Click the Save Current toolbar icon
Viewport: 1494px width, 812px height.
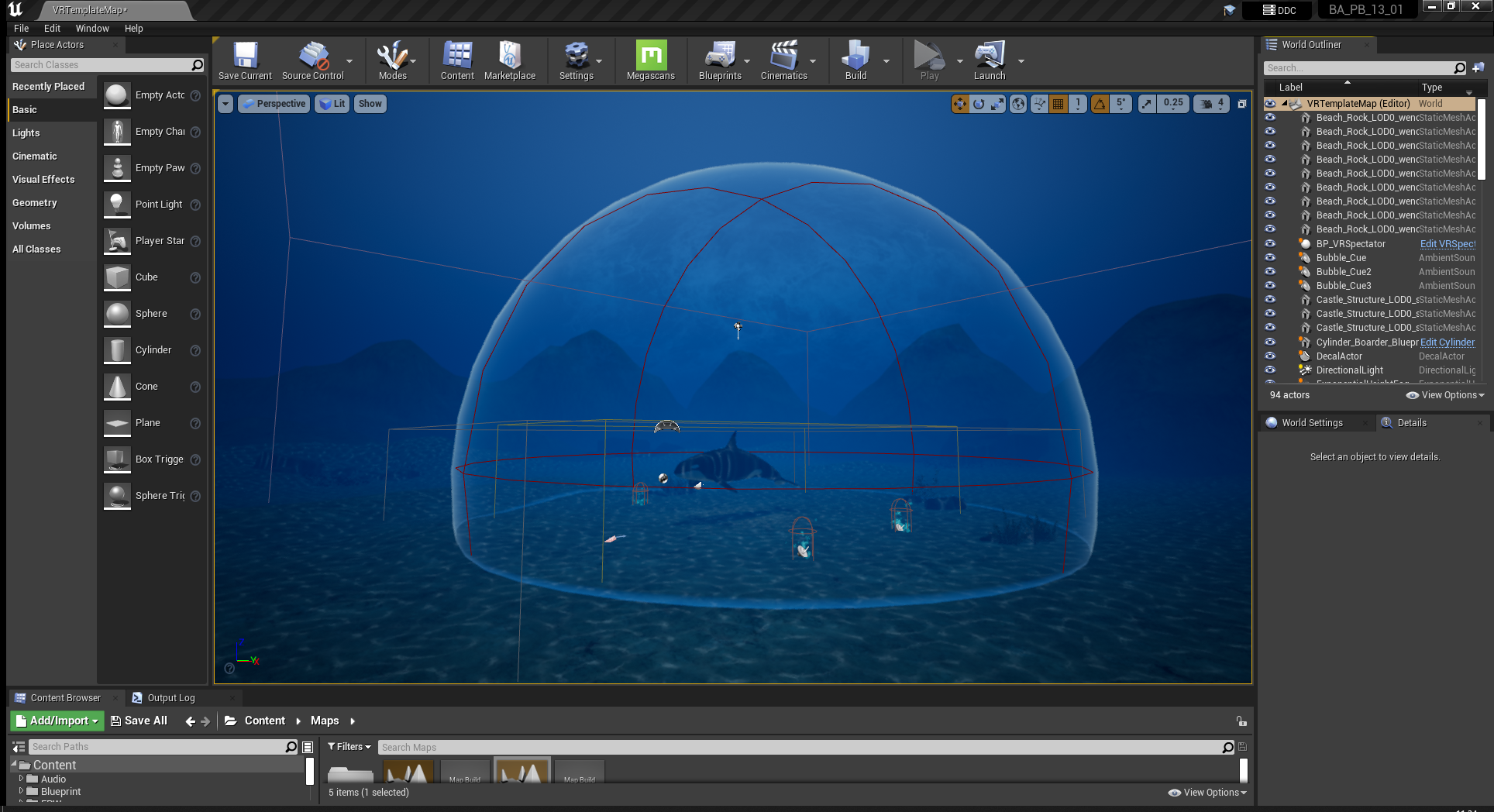245,60
